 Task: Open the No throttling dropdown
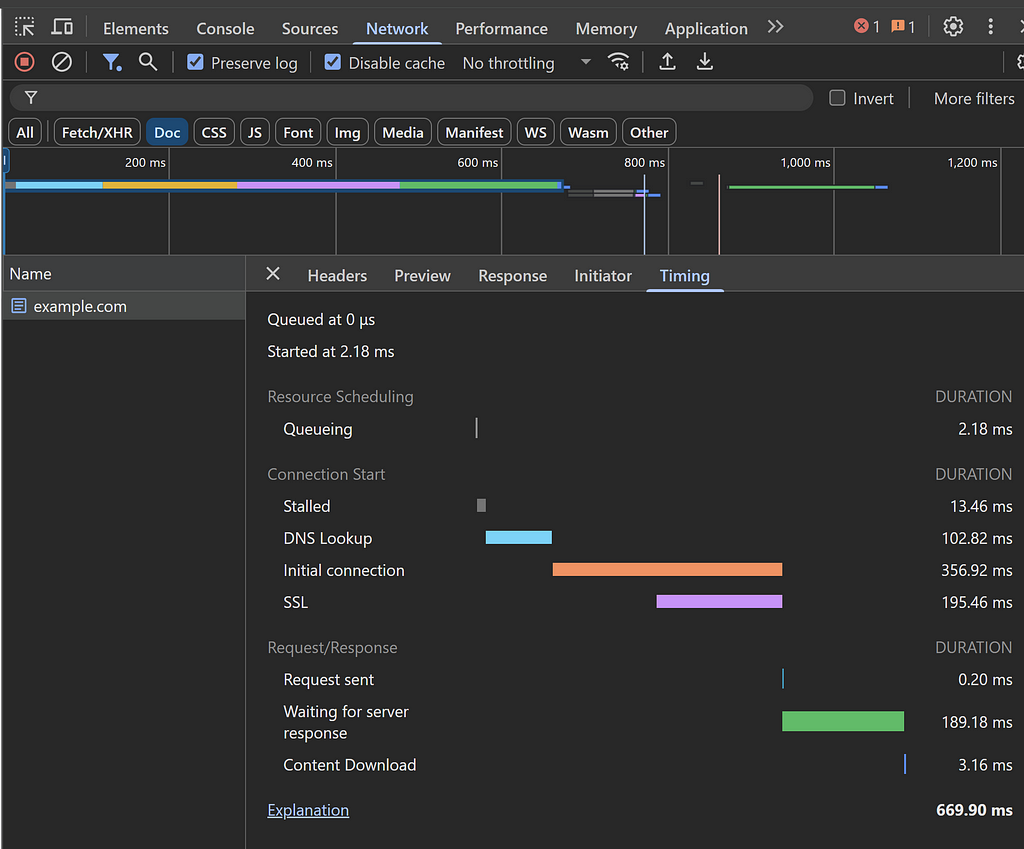click(x=526, y=63)
